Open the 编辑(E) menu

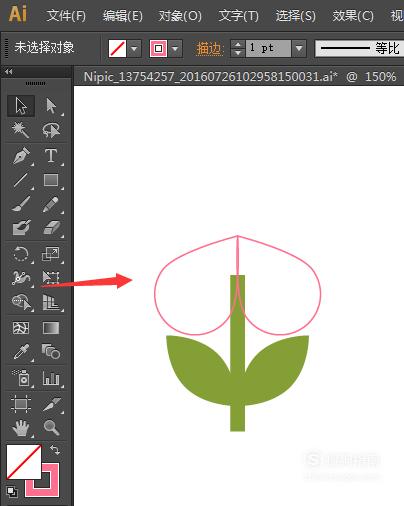click(x=123, y=16)
